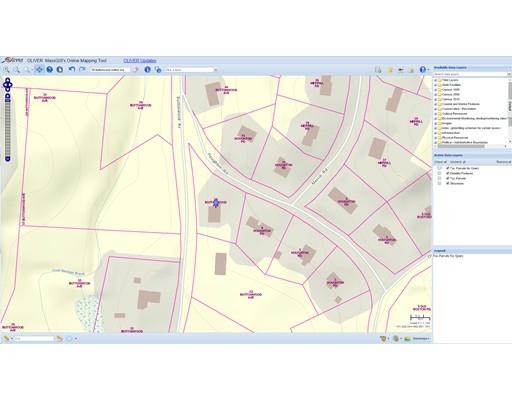This screenshot has width=512, height=400.
Task: Click the print map toolbar icon
Action: 378,70
